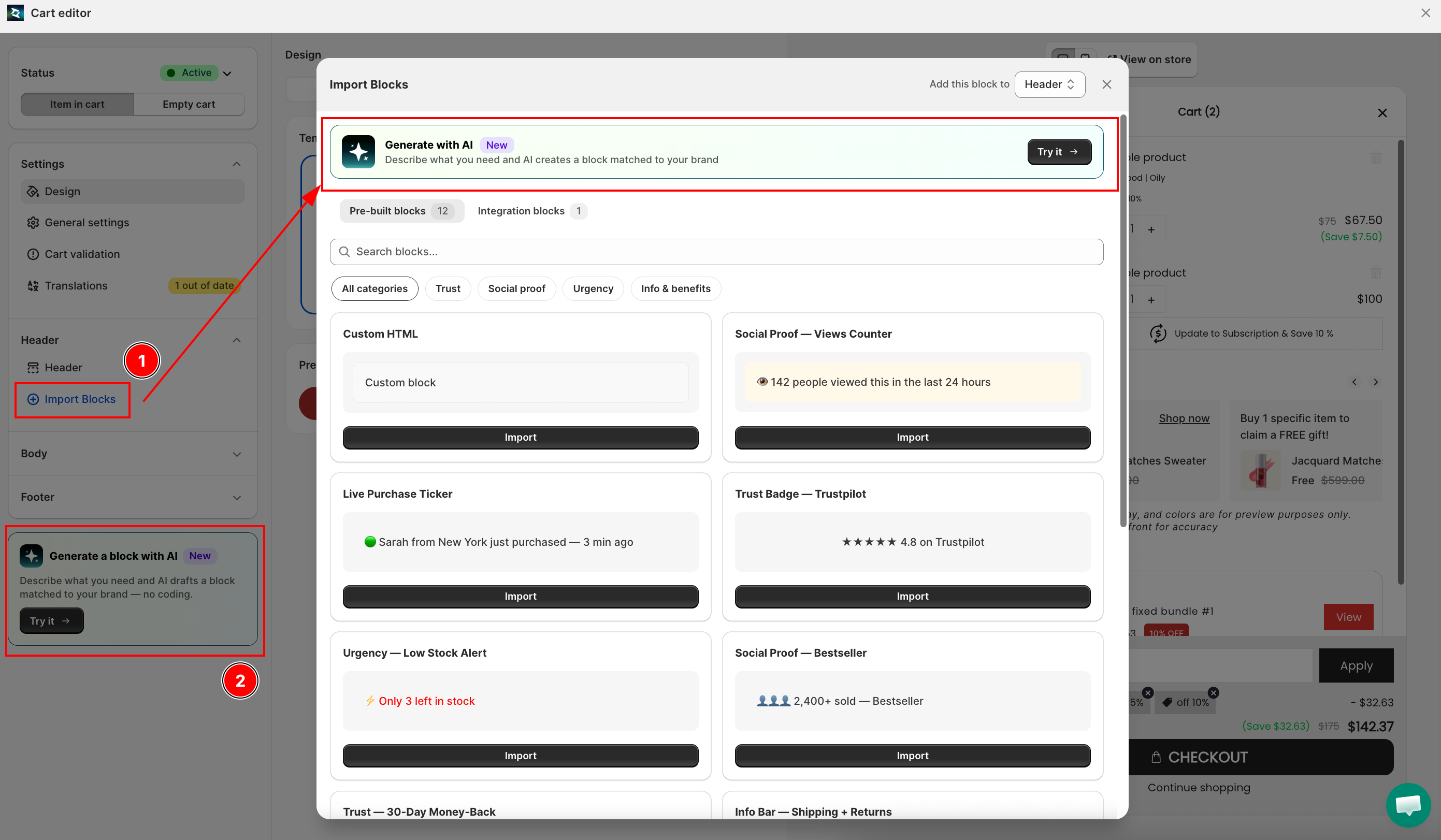Open Translations in the sidebar
The width and height of the screenshot is (1441, 840).
(x=76, y=285)
